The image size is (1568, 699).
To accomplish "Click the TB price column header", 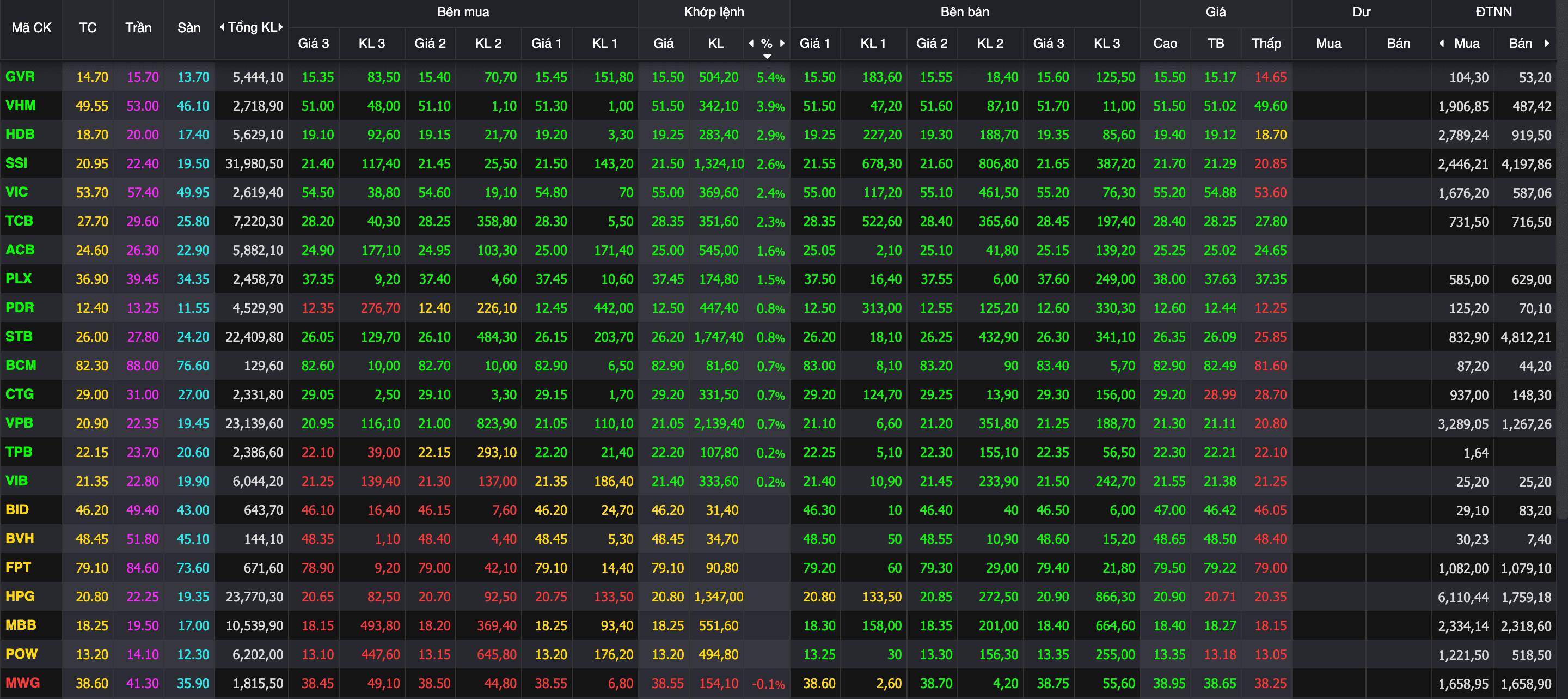I will (1216, 43).
